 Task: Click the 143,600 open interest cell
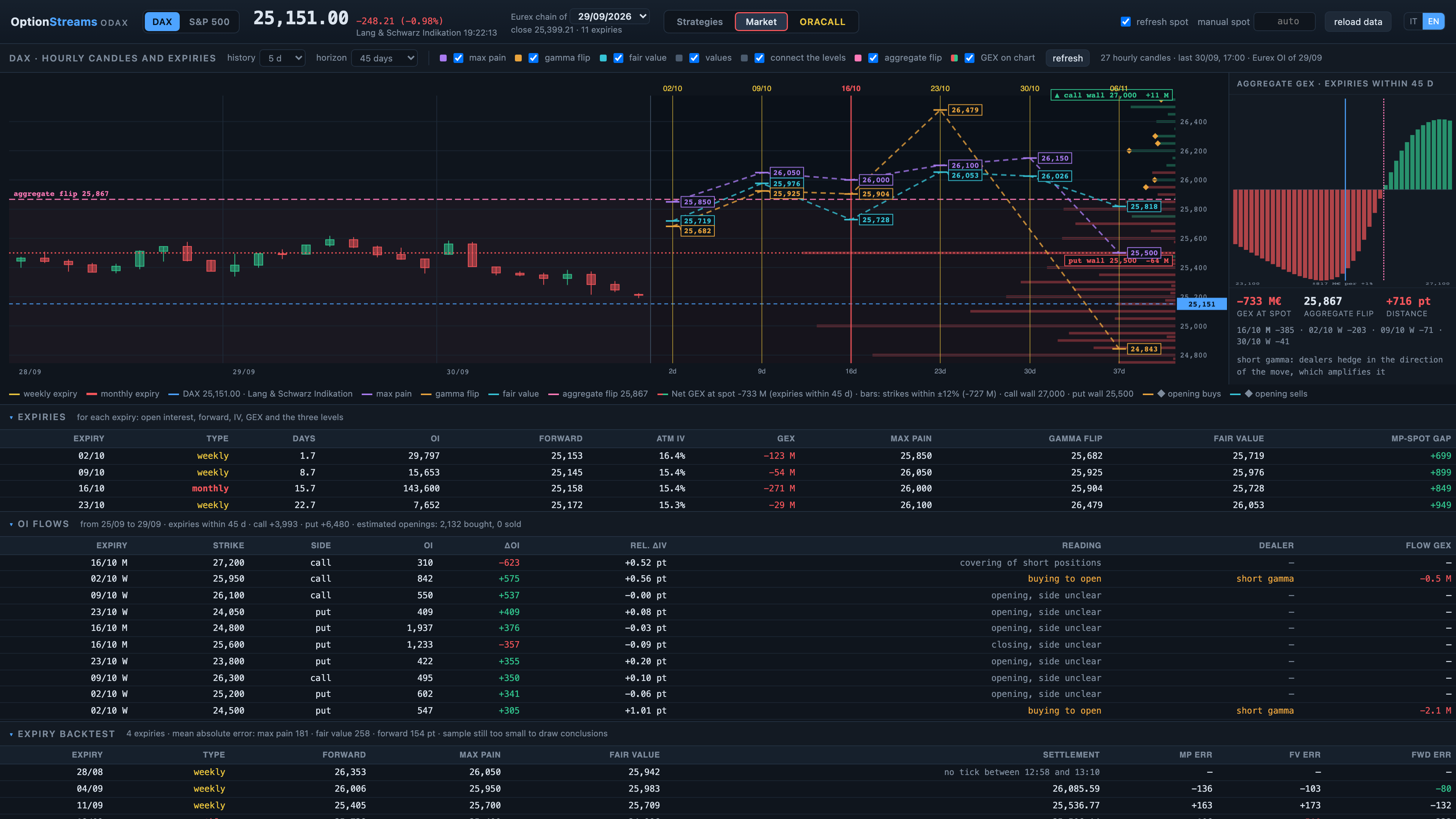(421, 488)
